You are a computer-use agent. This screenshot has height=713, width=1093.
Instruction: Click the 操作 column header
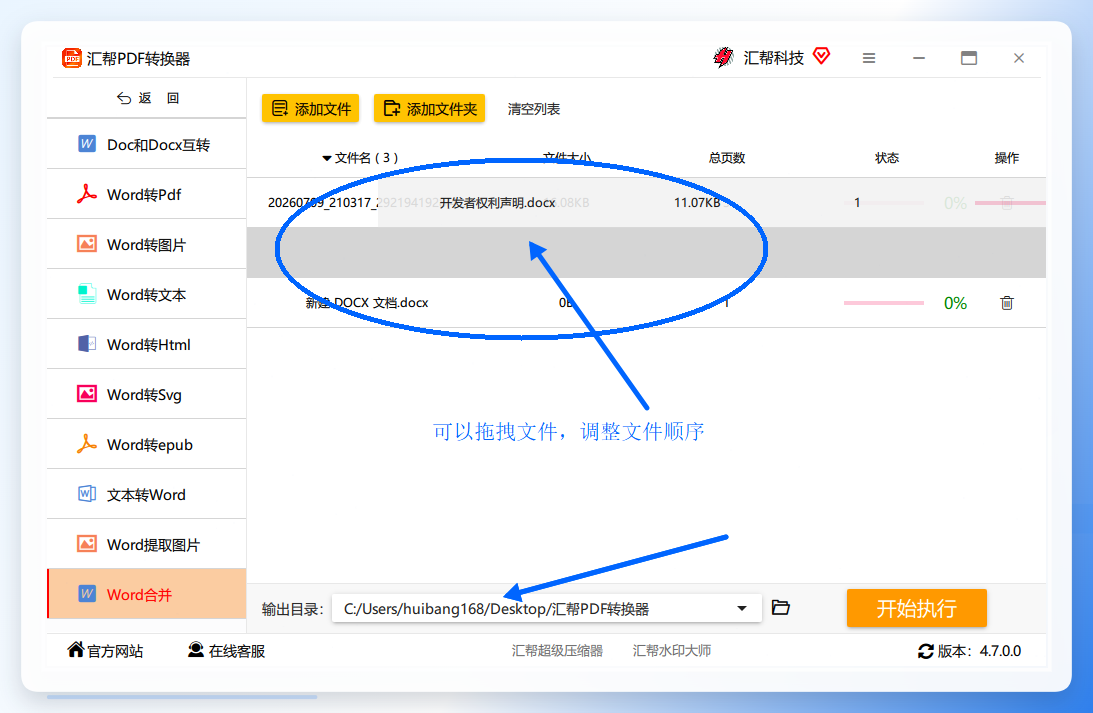(1007, 158)
